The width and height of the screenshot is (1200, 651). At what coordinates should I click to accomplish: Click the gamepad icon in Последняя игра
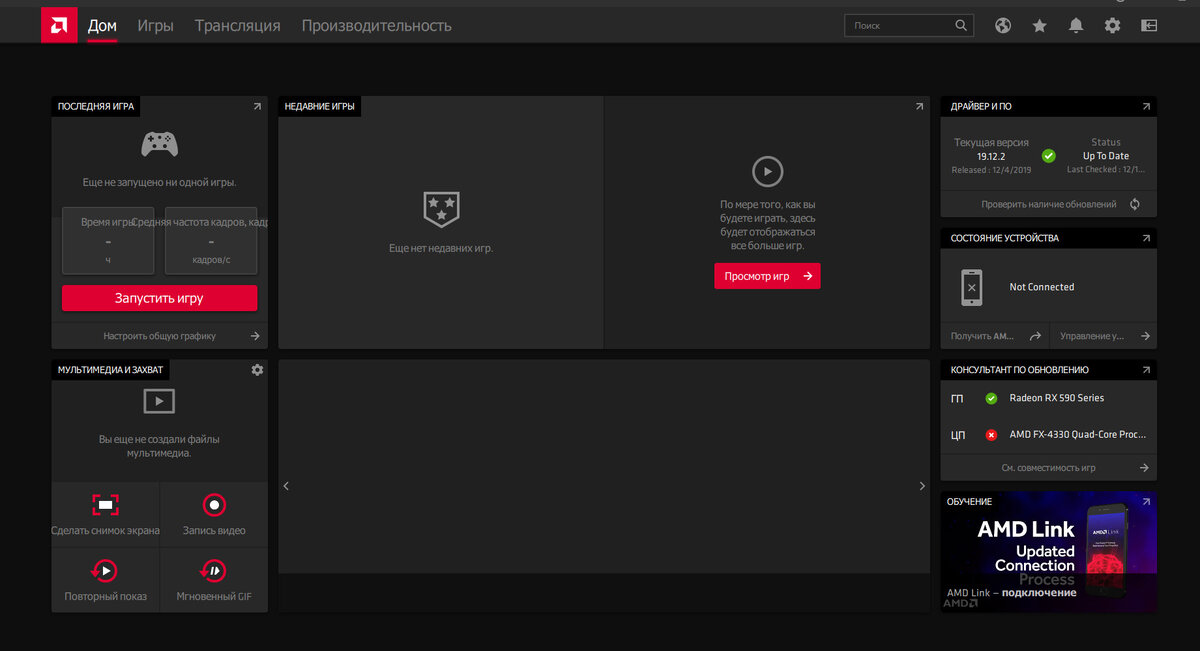click(x=159, y=145)
